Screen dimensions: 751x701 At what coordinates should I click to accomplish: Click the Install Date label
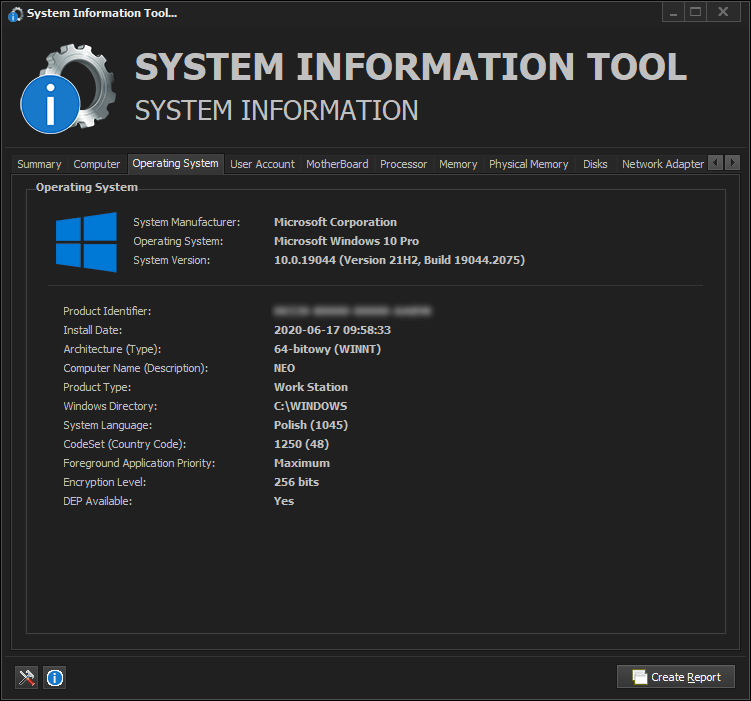pyautogui.click(x=92, y=330)
